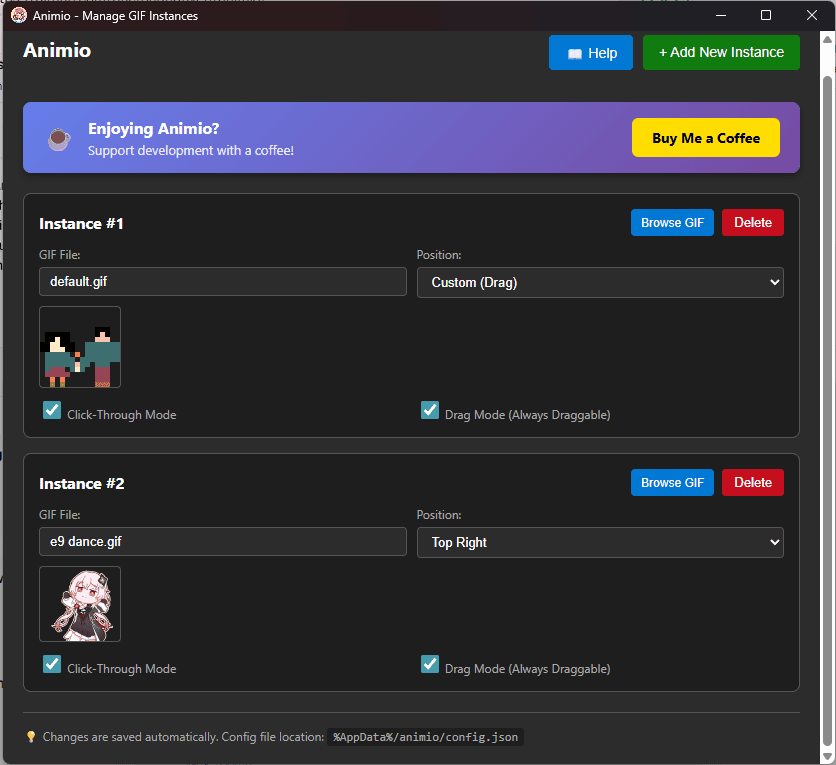Open the Custom (Drag) position dropdown
Image resolution: width=836 pixels, height=765 pixels.
click(600, 283)
